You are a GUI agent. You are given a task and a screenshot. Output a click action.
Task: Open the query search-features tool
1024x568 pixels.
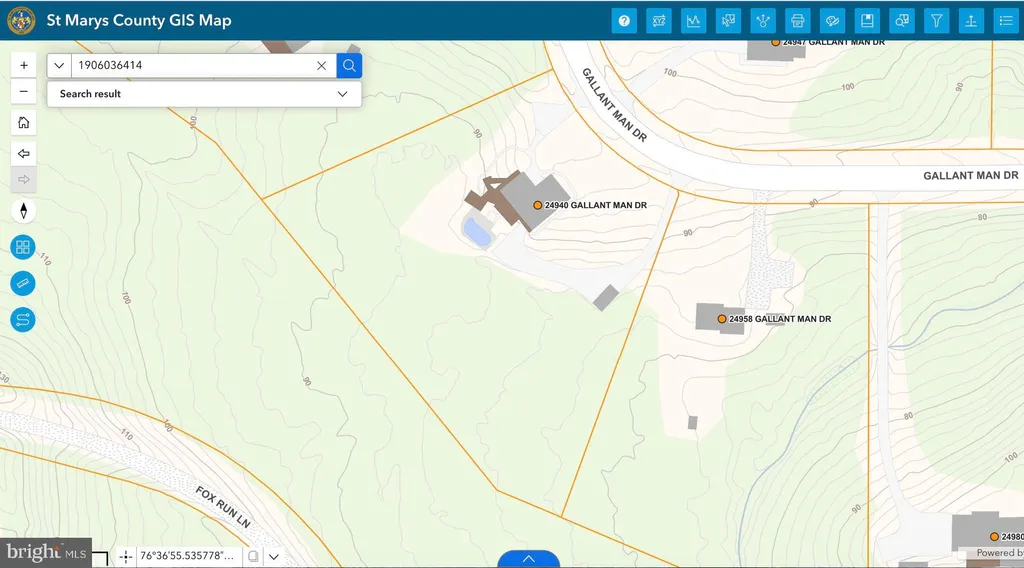click(902, 21)
